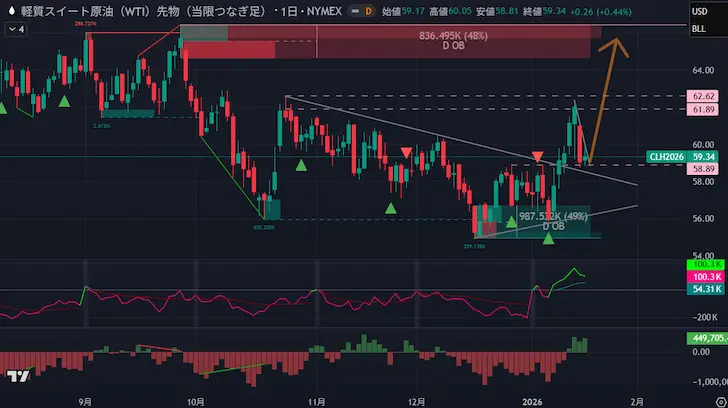Click the TradingView logo in bottom-left corner
Viewport: 728px width, 408px height.
click(17, 377)
